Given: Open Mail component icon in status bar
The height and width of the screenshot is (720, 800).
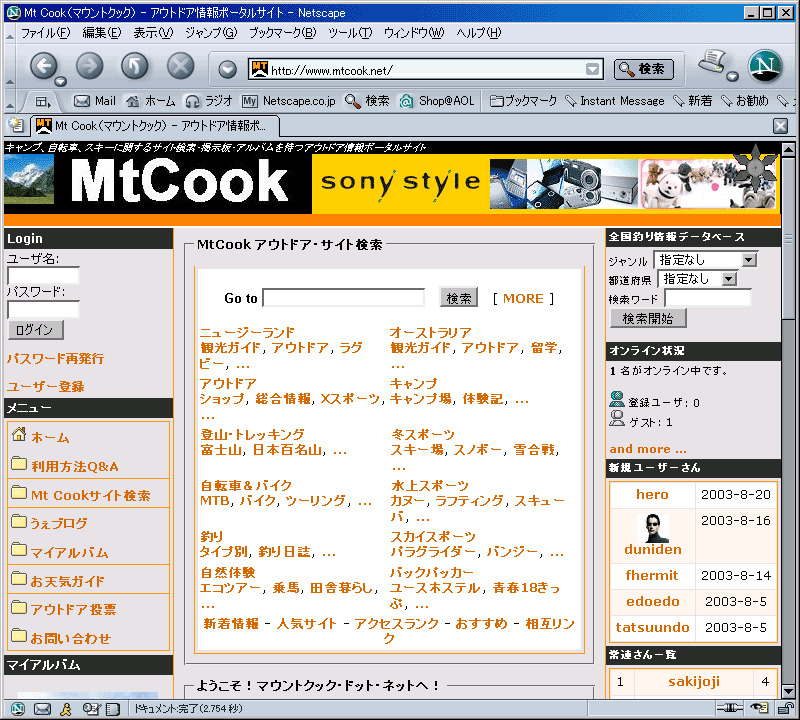Looking at the screenshot, I should click(42, 708).
